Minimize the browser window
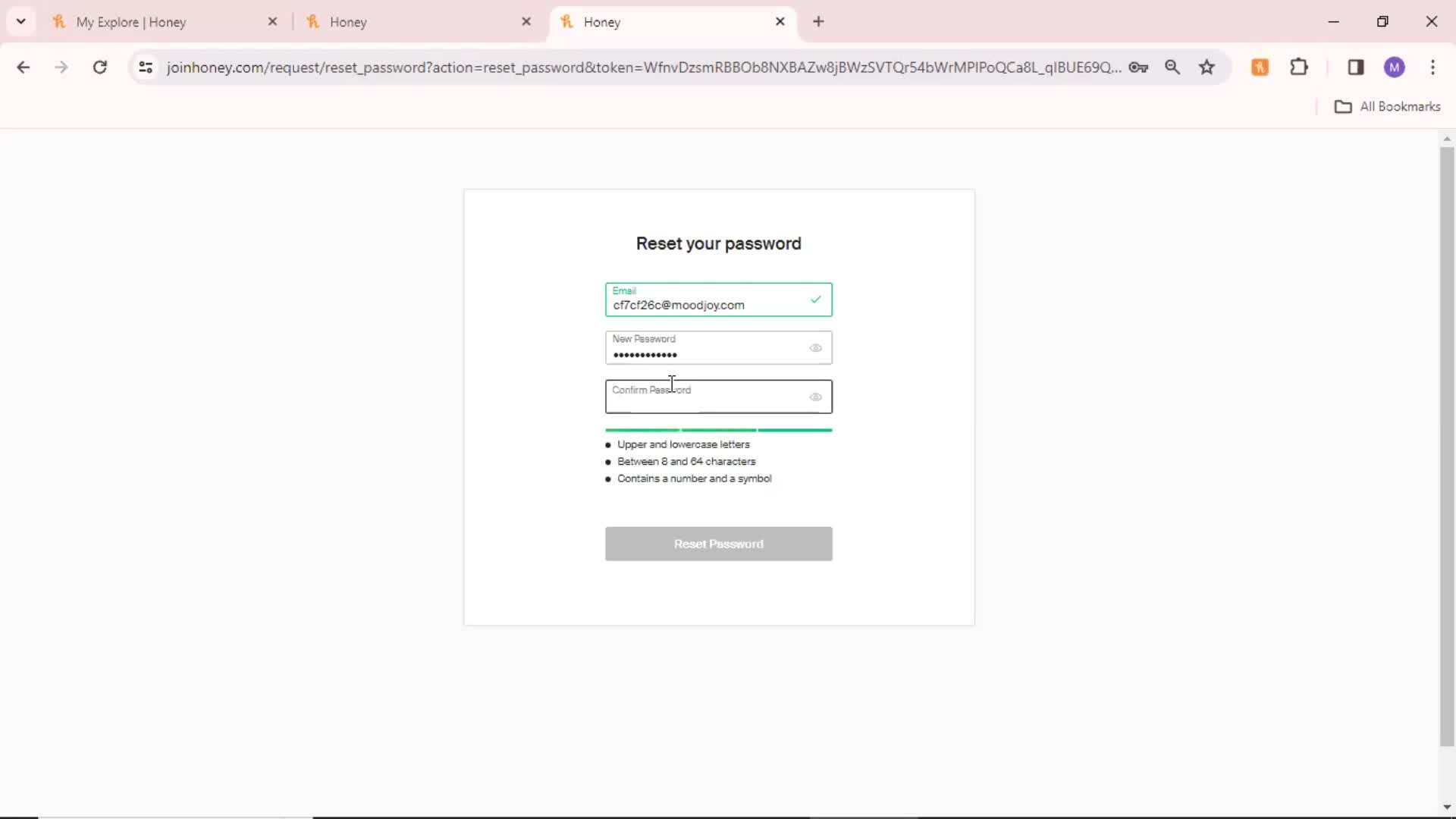The image size is (1456, 819). tap(1334, 22)
